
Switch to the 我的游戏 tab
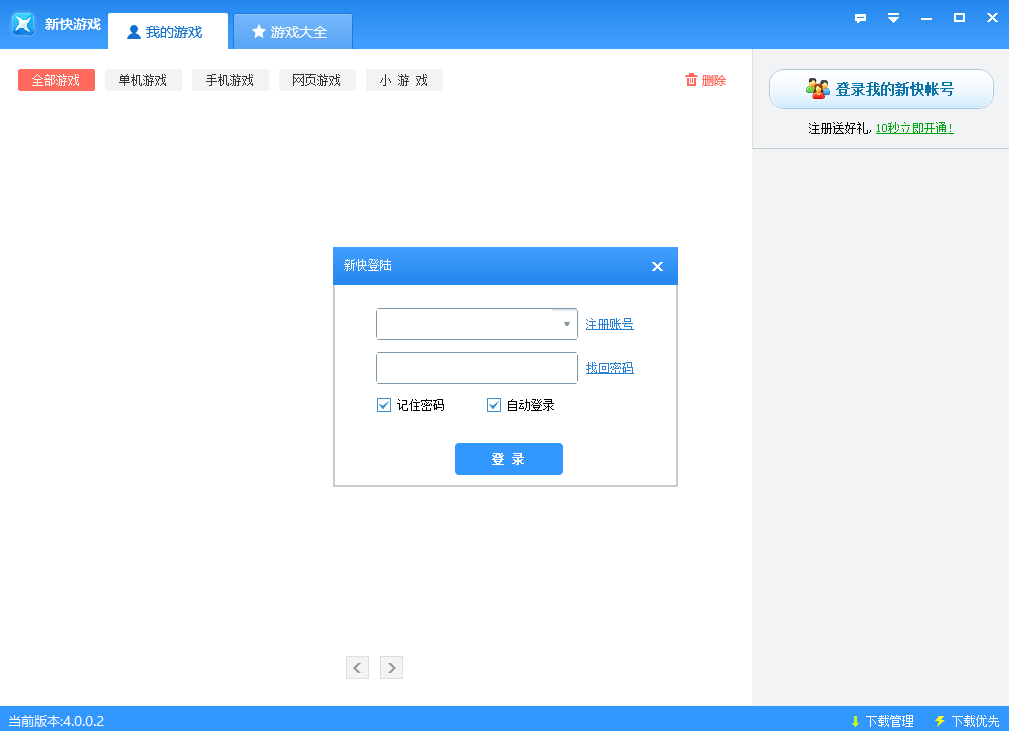click(x=168, y=32)
